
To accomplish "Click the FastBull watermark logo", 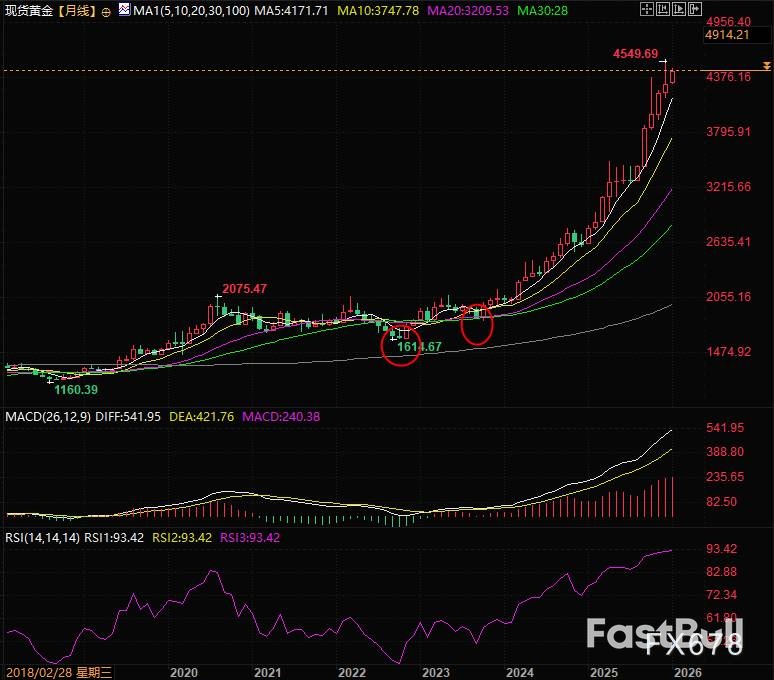I will click(664, 635).
